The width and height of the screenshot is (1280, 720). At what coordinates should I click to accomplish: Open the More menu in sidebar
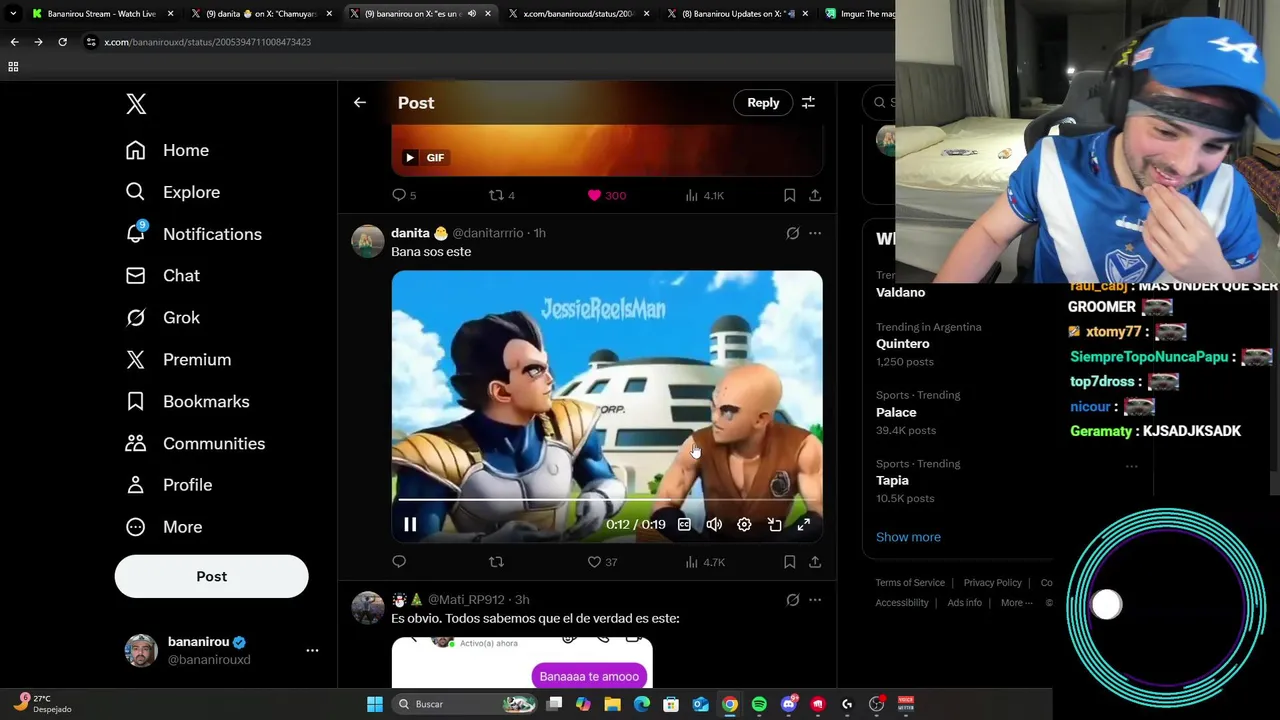163,527
